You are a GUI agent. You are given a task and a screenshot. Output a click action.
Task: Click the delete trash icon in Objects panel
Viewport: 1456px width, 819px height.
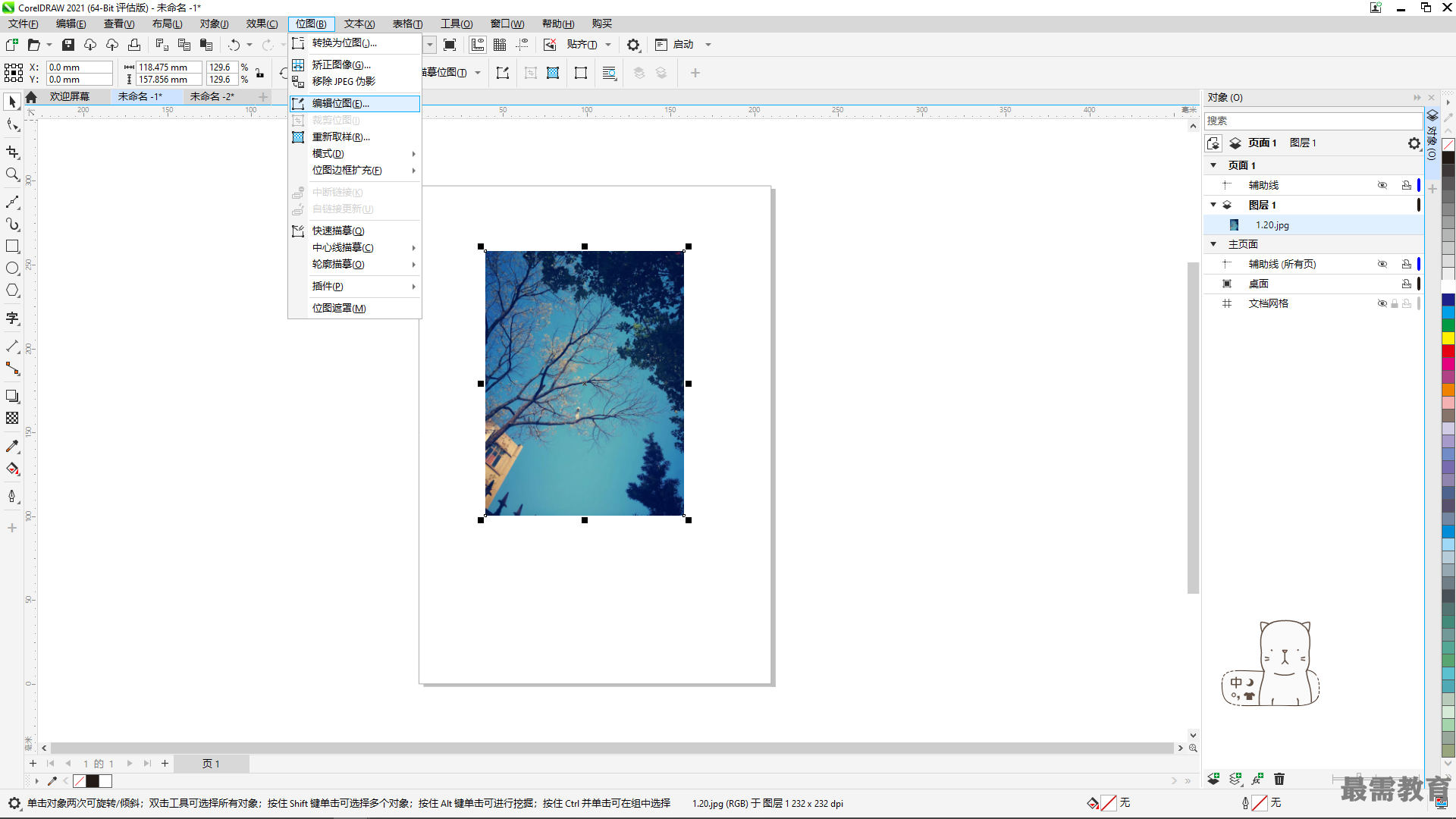click(1279, 779)
